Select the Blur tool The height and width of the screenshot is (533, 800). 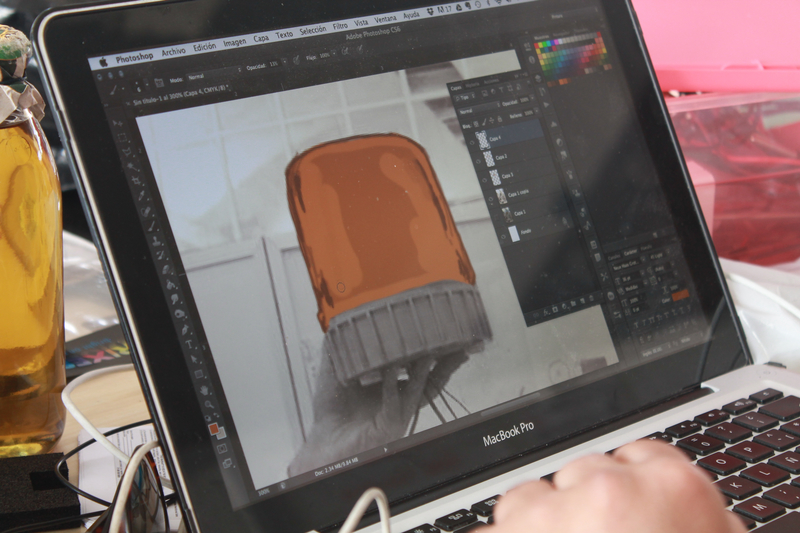pyautogui.click(x=174, y=298)
